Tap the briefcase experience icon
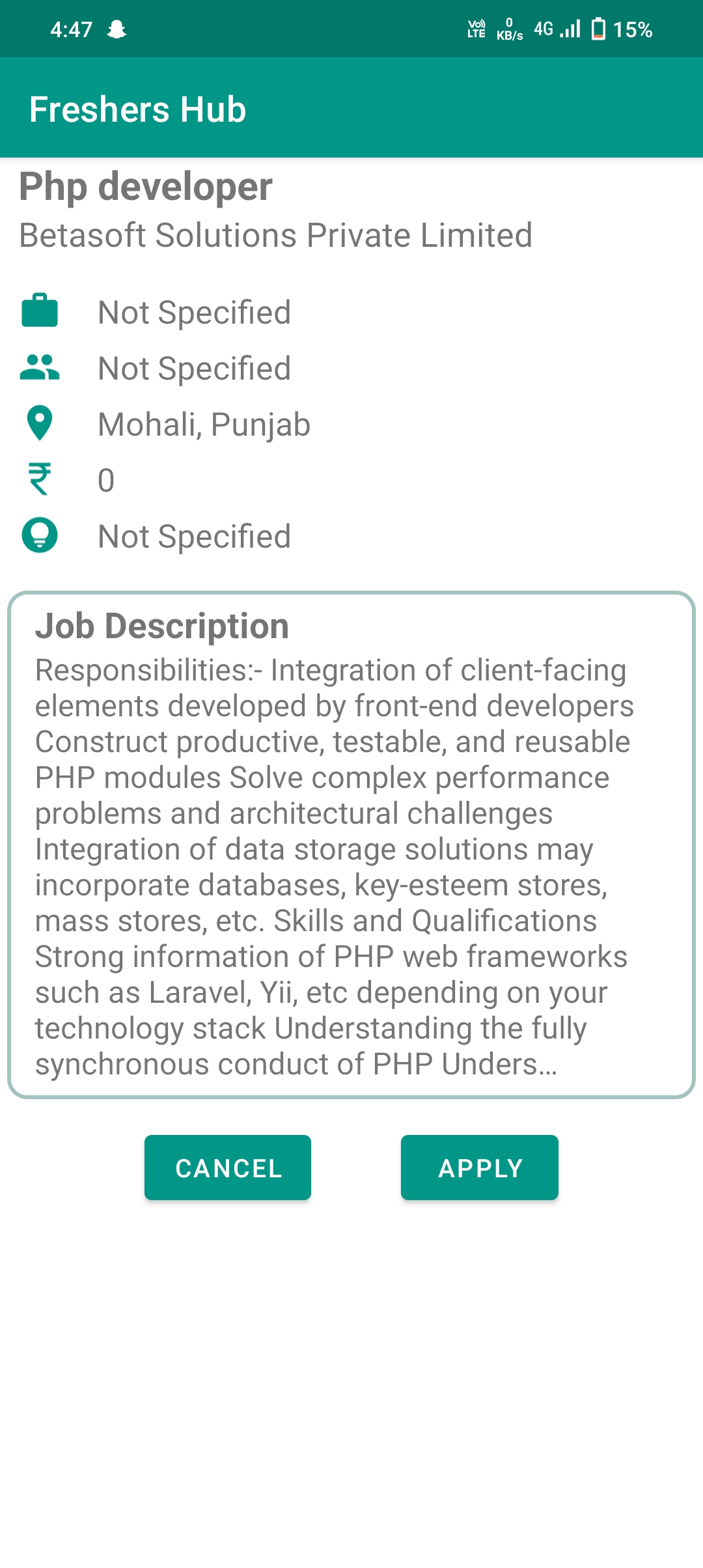Screen dimensions: 703x1568 [x=40, y=311]
